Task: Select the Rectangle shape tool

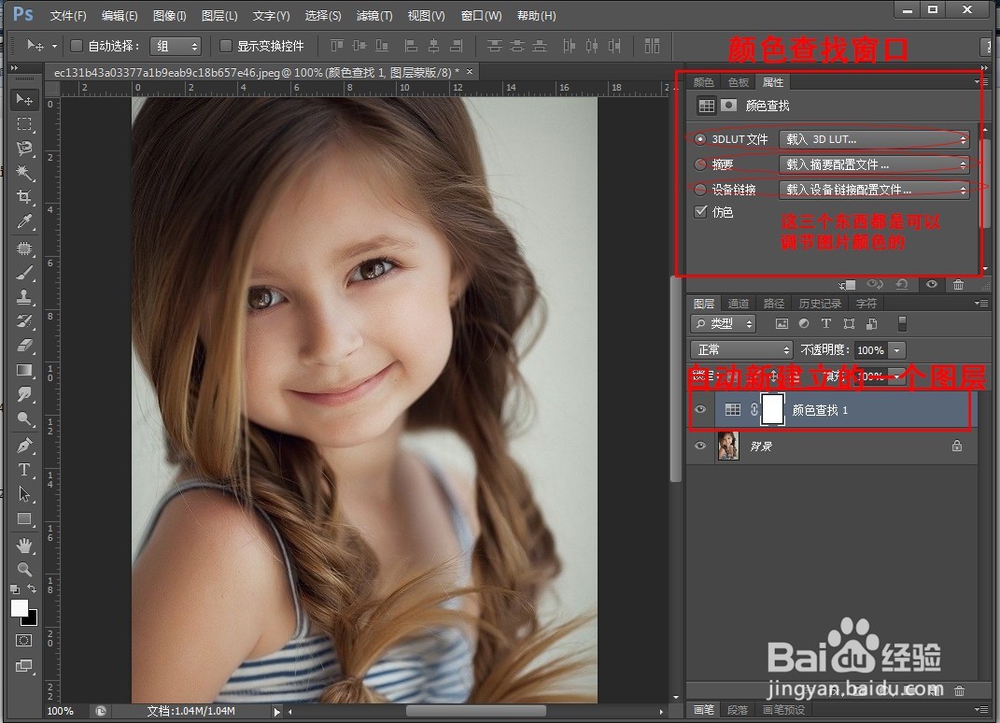Action: coord(24,519)
